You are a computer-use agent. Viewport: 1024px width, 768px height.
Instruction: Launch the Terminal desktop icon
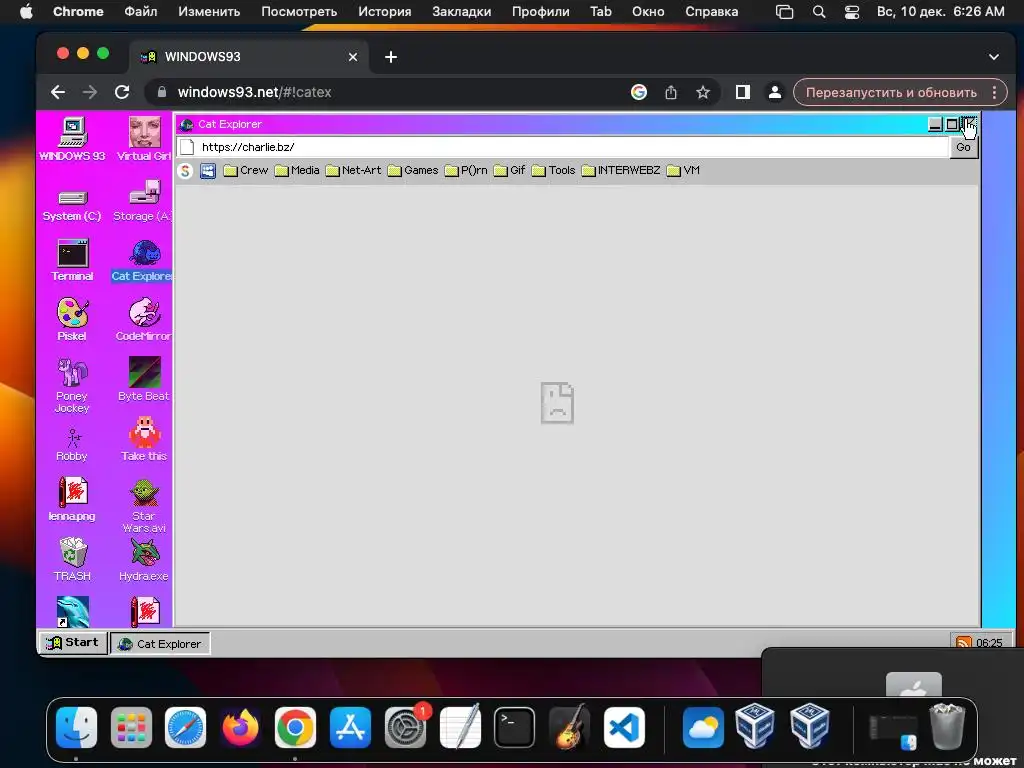(72, 260)
